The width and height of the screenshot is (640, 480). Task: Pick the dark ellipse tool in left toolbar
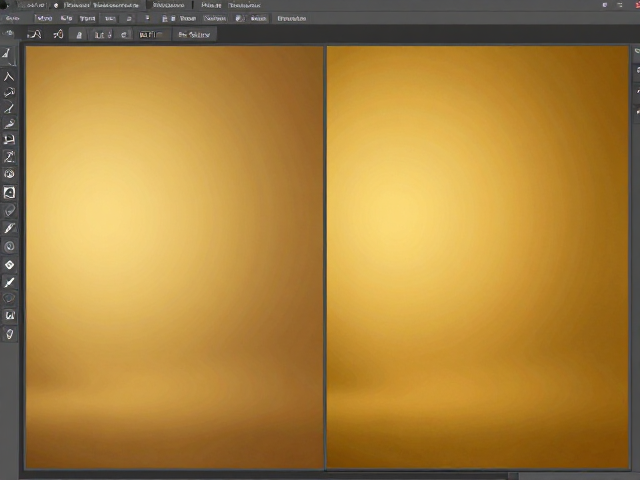click(9, 298)
